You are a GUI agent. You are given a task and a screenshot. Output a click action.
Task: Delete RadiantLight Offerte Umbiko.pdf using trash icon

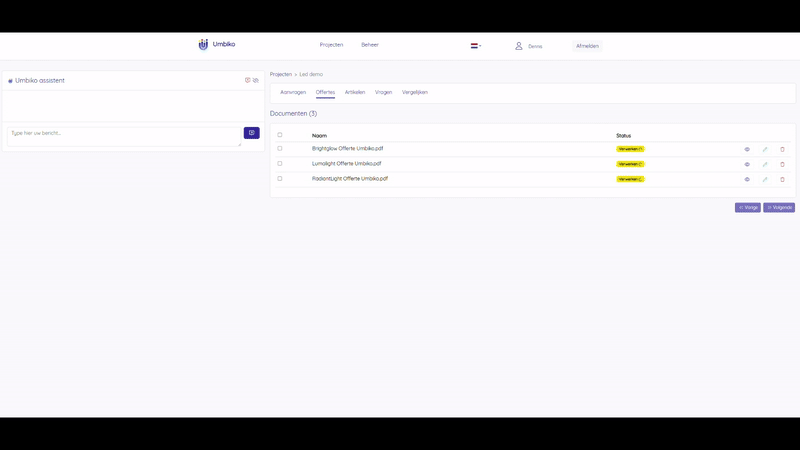click(782, 180)
